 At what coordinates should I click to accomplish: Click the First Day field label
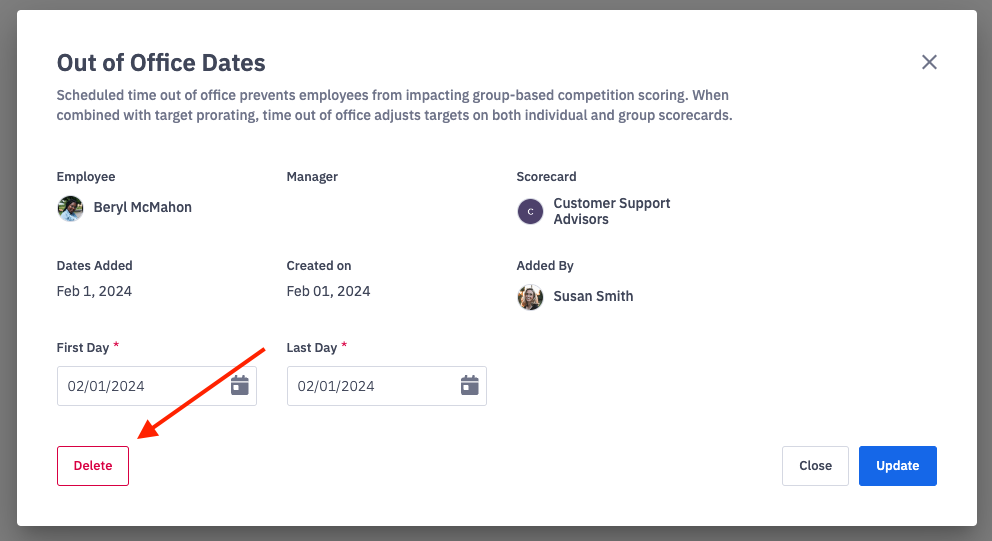pyautogui.click(x=83, y=348)
